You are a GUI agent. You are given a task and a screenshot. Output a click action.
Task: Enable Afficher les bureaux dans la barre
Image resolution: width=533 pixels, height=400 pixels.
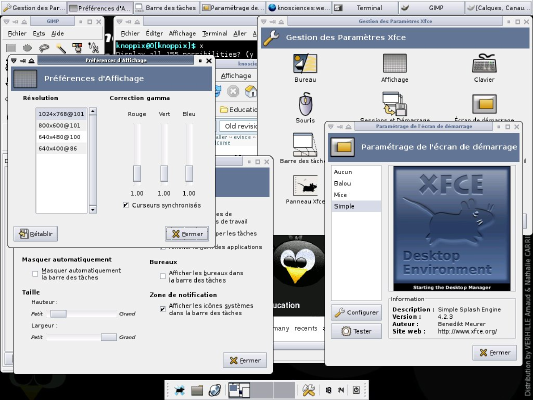coord(163,276)
